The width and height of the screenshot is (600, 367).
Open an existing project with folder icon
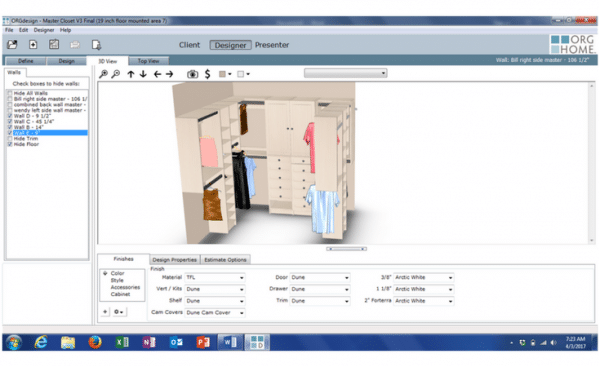[12, 45]
